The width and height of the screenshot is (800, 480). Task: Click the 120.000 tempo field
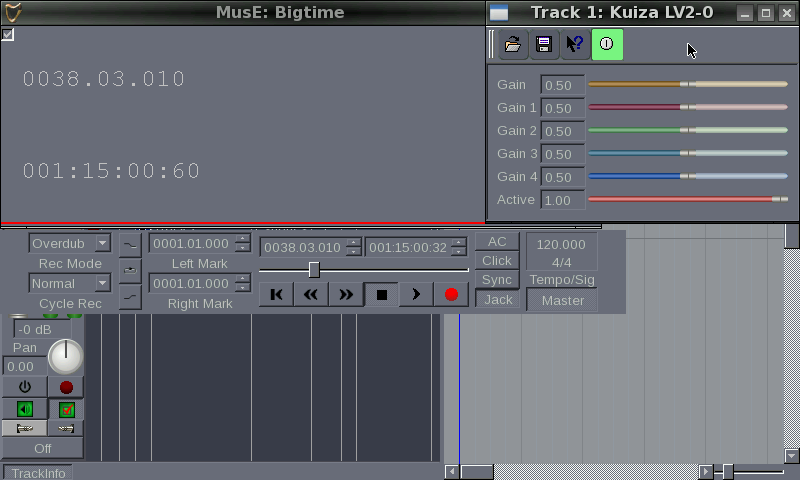561,244
